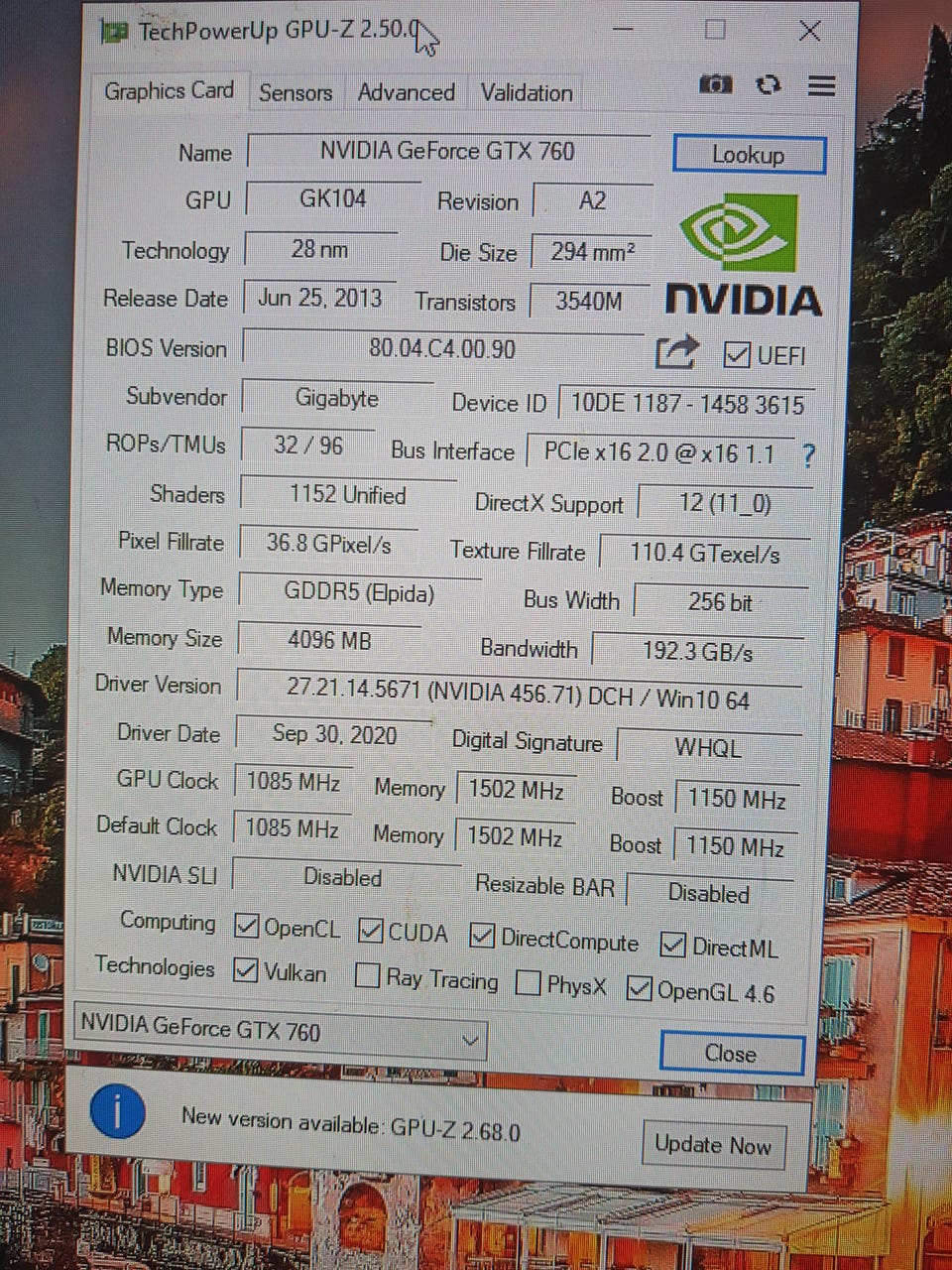The height and width of the screenshot is (1270, 952).
Task: Click the GPU field GK104
Action: pos(333,198)
